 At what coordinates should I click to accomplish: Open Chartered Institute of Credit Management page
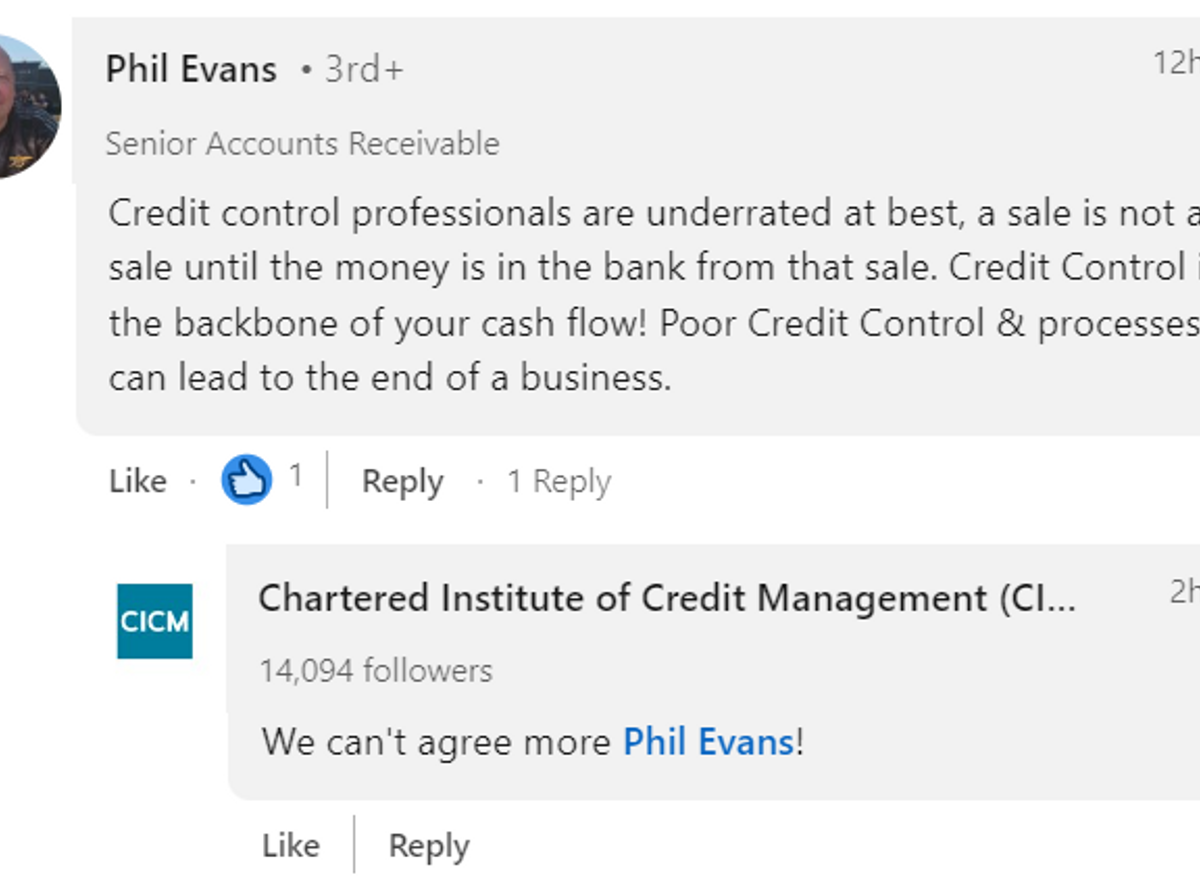click(x=667, y=598)
